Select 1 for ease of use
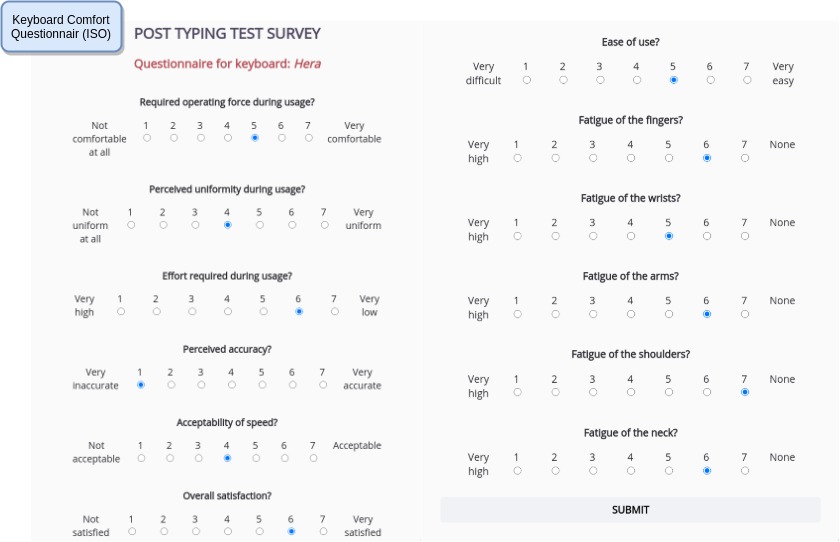Viewport: 840px width, 542px height. click(x=527, y=80)
